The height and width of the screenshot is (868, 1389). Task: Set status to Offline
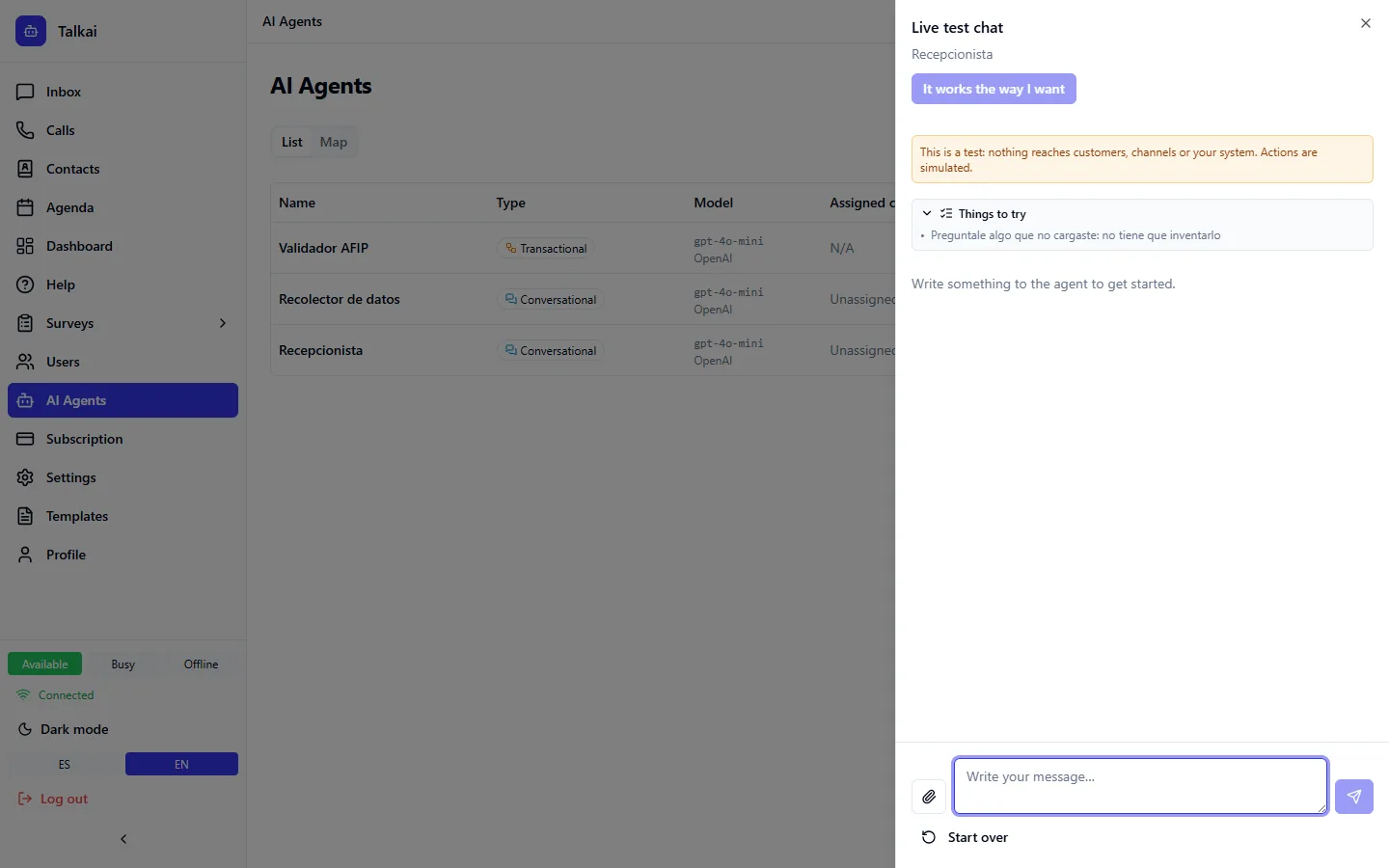click(x=201, y=664)
